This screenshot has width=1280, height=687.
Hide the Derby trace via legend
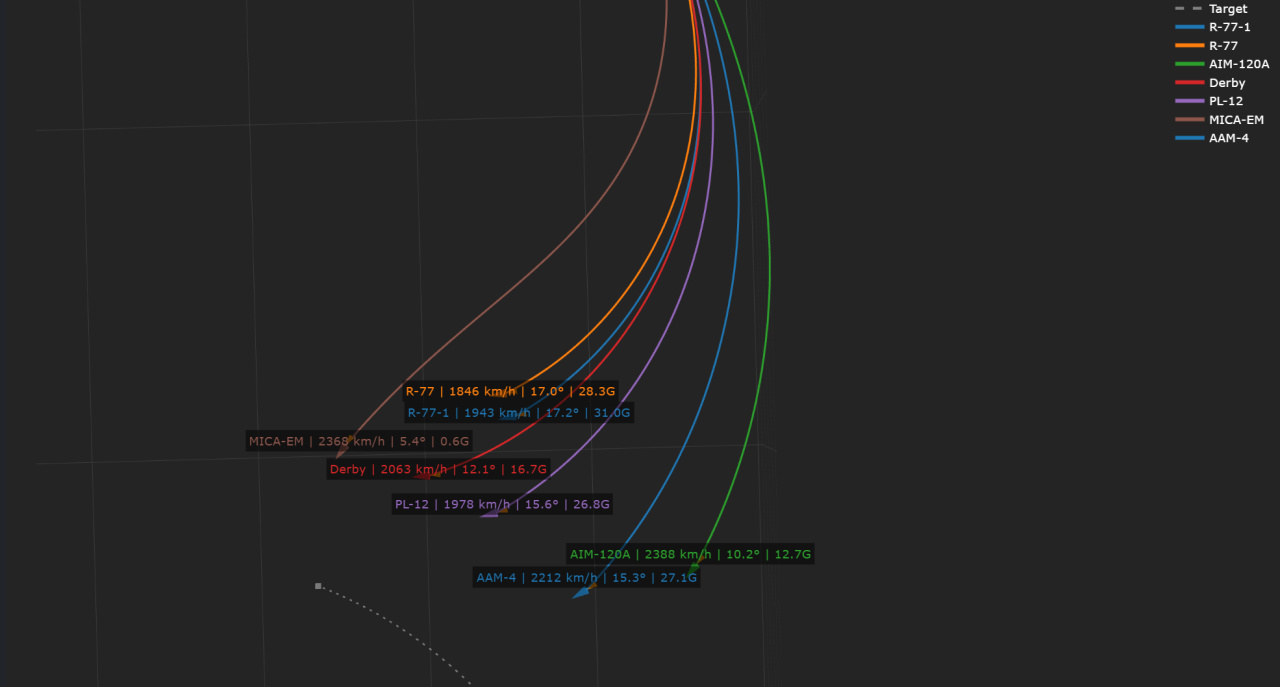1226,83
